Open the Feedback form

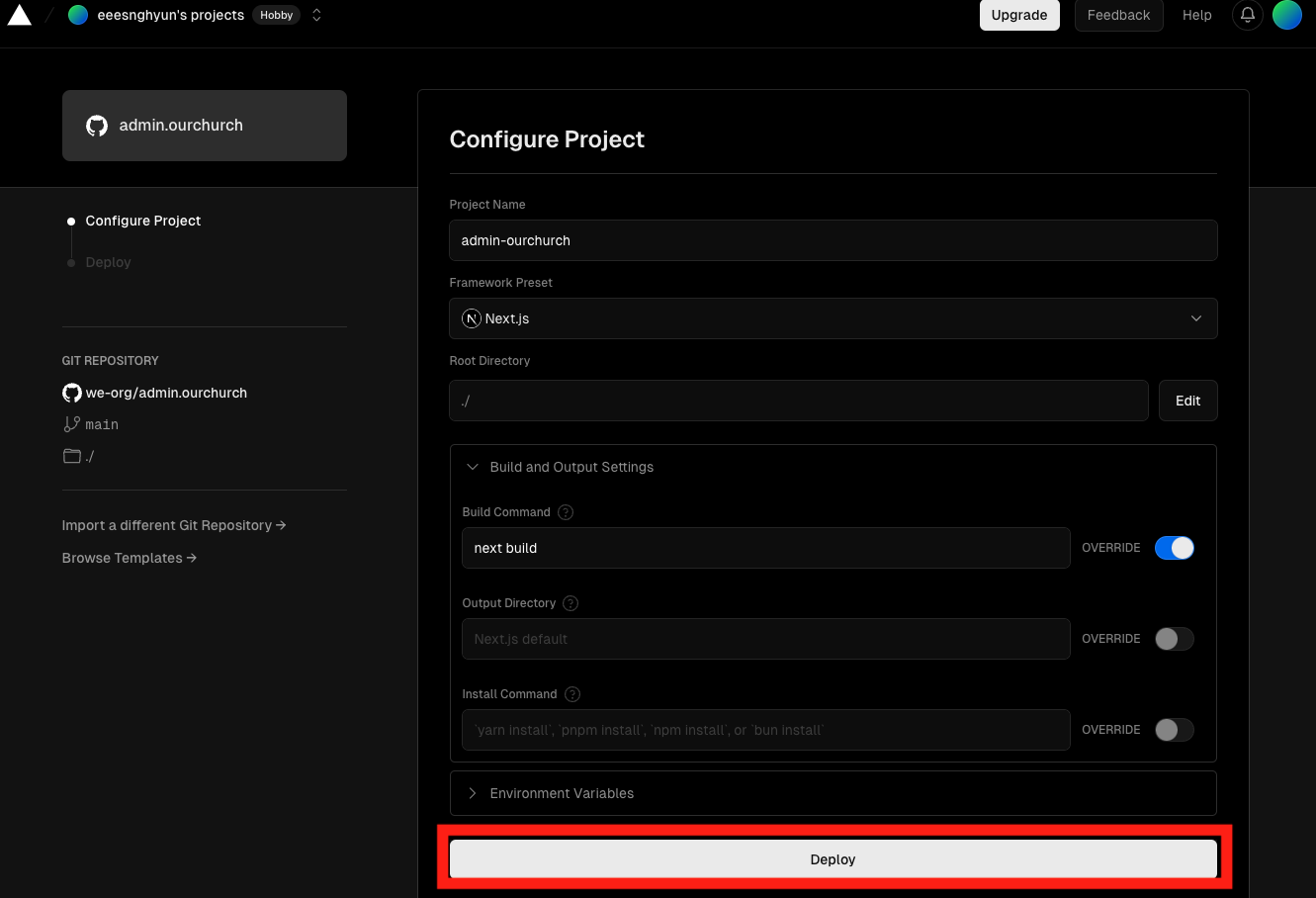point(1119,15)
